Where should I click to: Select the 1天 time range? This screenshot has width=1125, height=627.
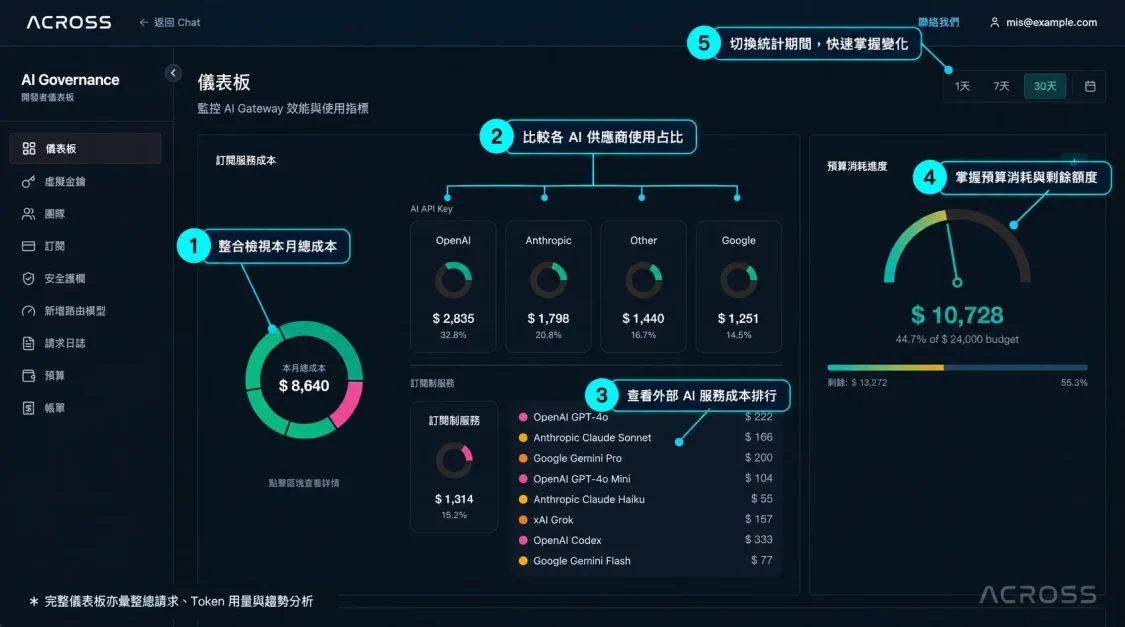(962, 86)
